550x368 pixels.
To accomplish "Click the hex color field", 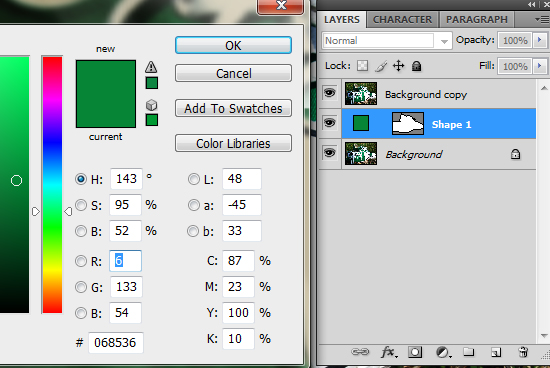I will point(116,343).
